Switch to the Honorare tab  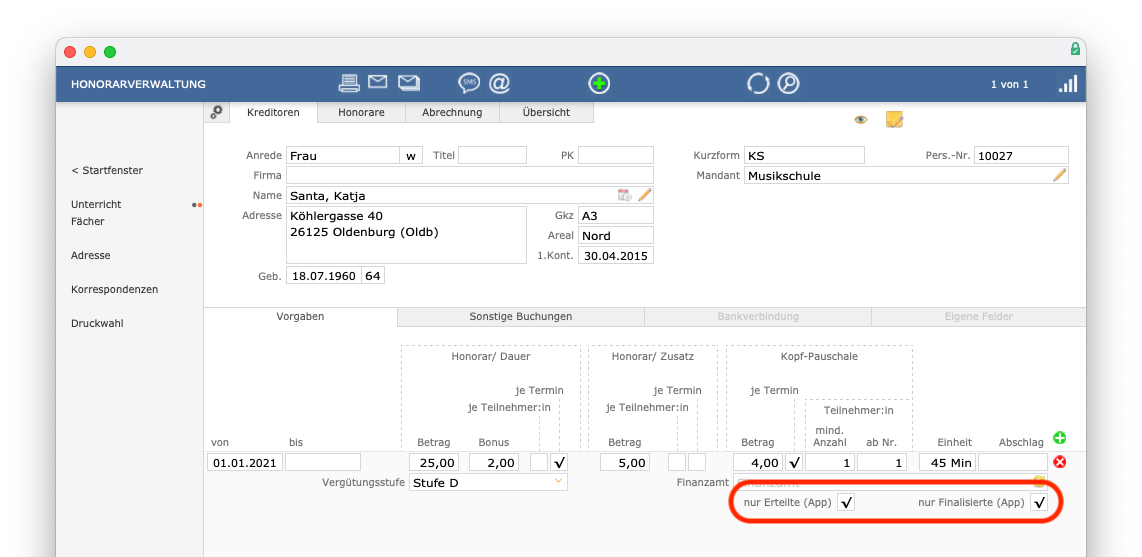click(361, 112)
